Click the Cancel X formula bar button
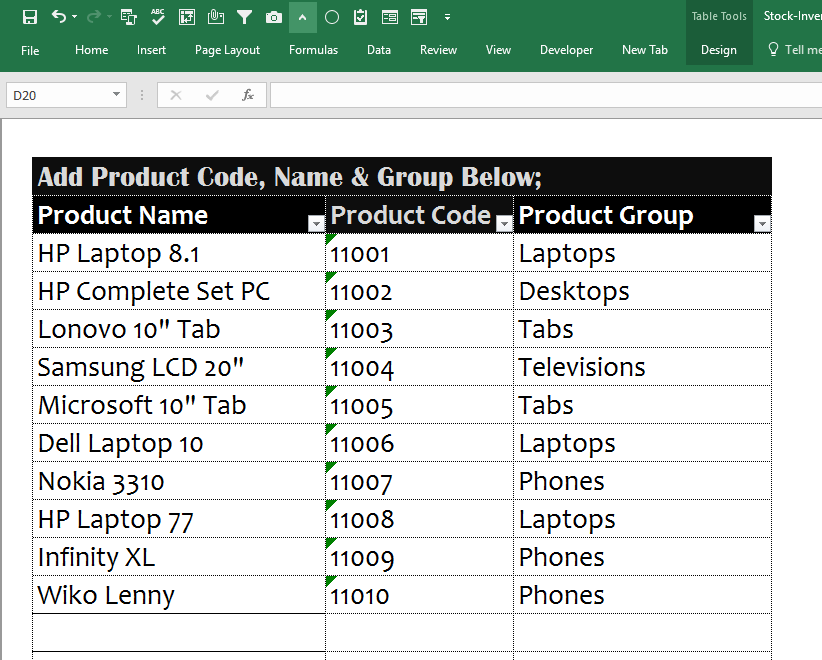The image size is (822, 660). (x=176, y=95)
